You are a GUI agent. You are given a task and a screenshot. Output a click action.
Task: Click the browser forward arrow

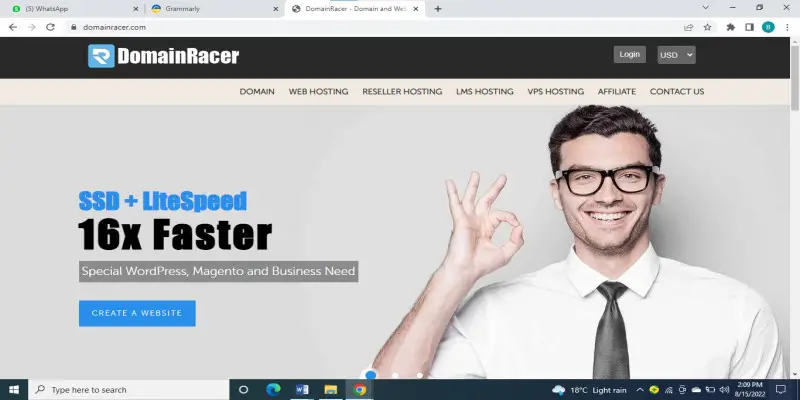coord(32,27)
